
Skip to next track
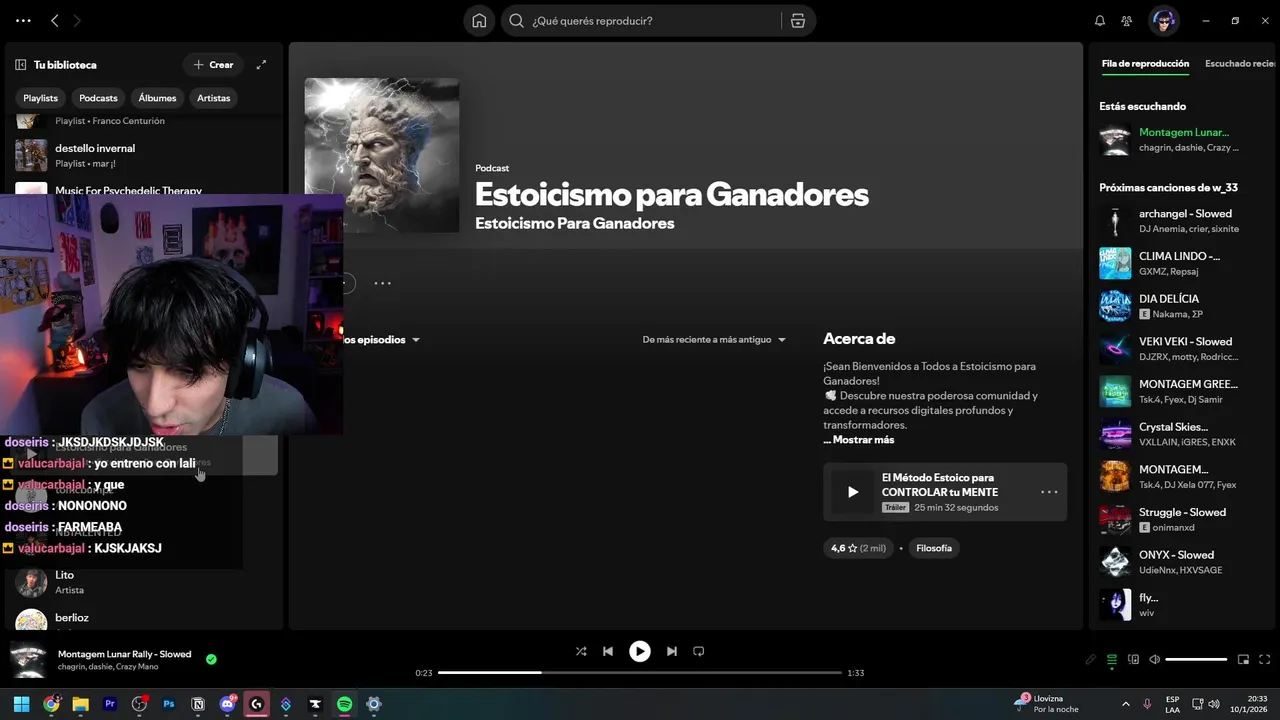pyautogui.click(x=672, y=651)
